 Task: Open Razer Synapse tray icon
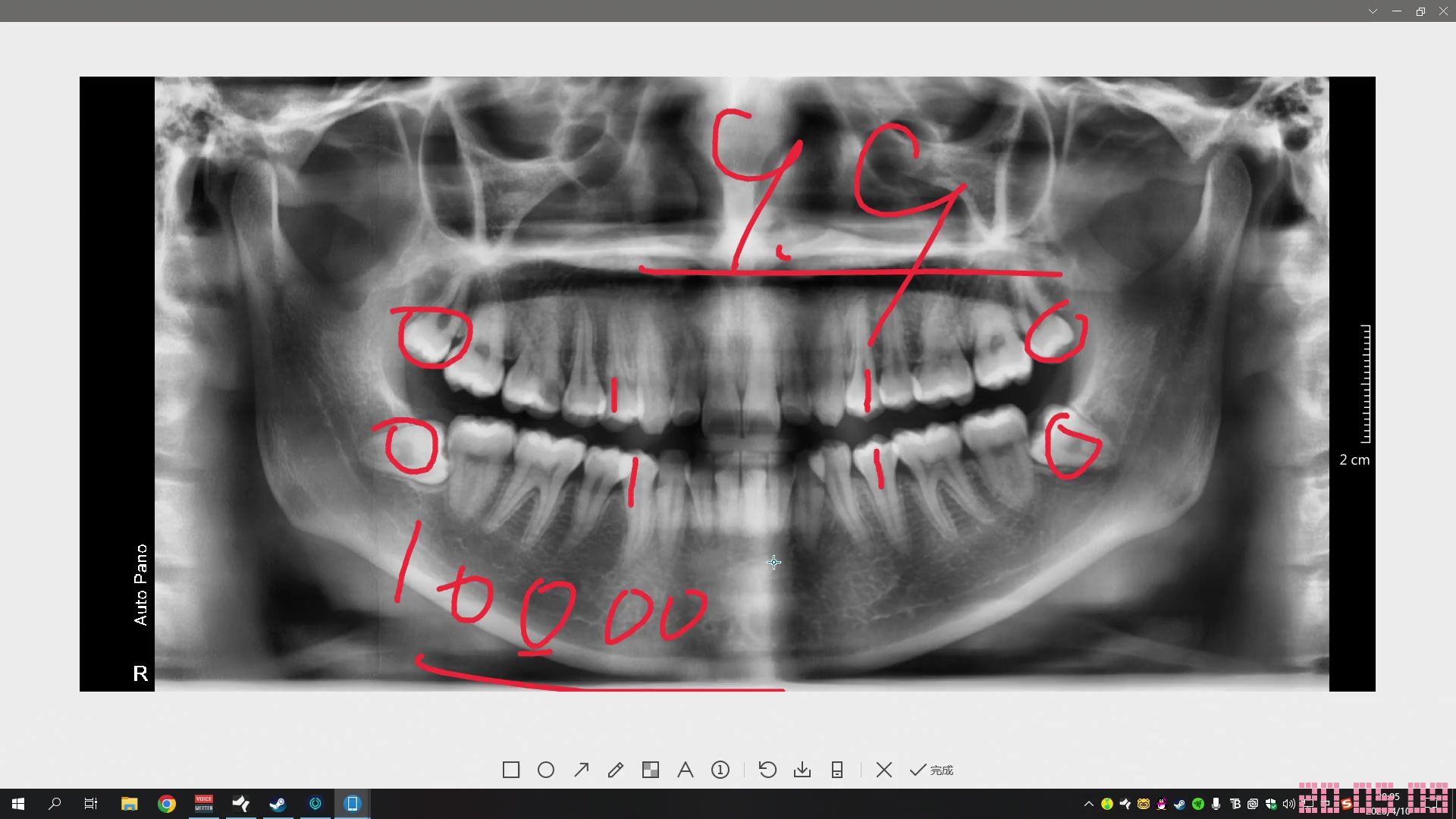[x=1198, y=804]
